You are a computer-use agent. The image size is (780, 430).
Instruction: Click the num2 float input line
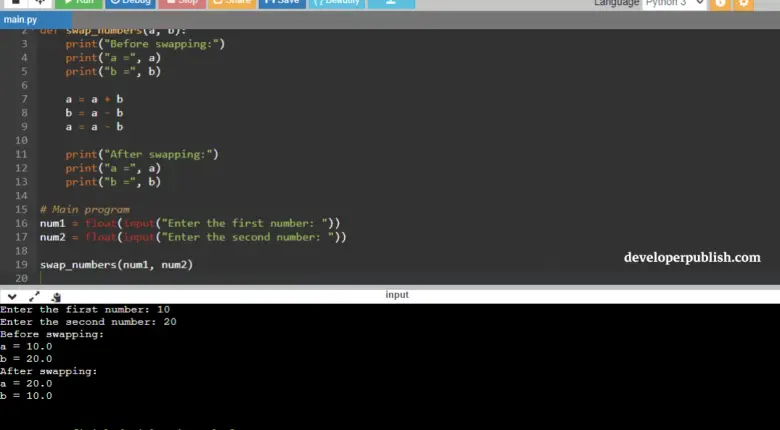193,237
